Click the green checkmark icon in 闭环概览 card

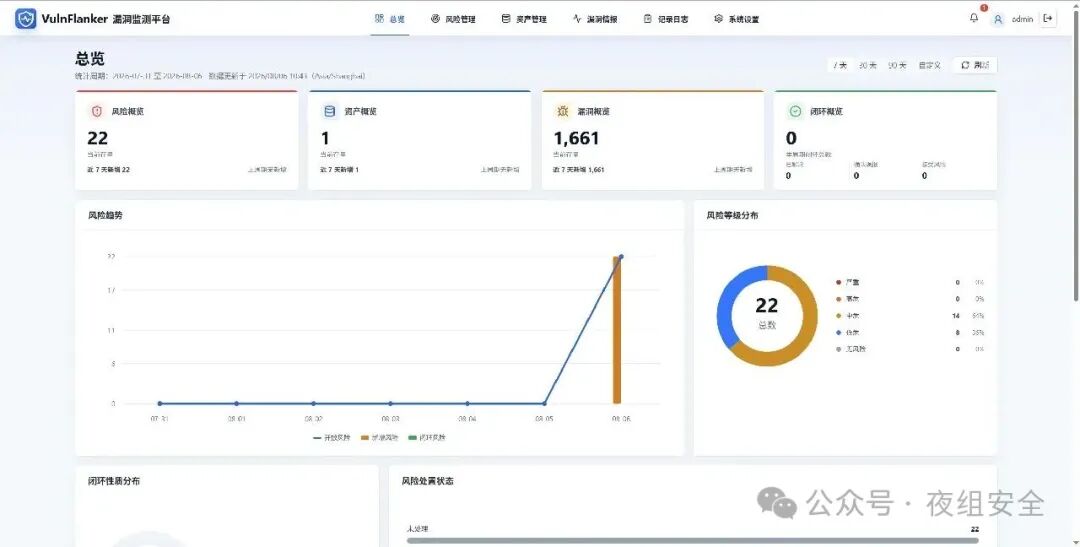(x=796, y=111)
